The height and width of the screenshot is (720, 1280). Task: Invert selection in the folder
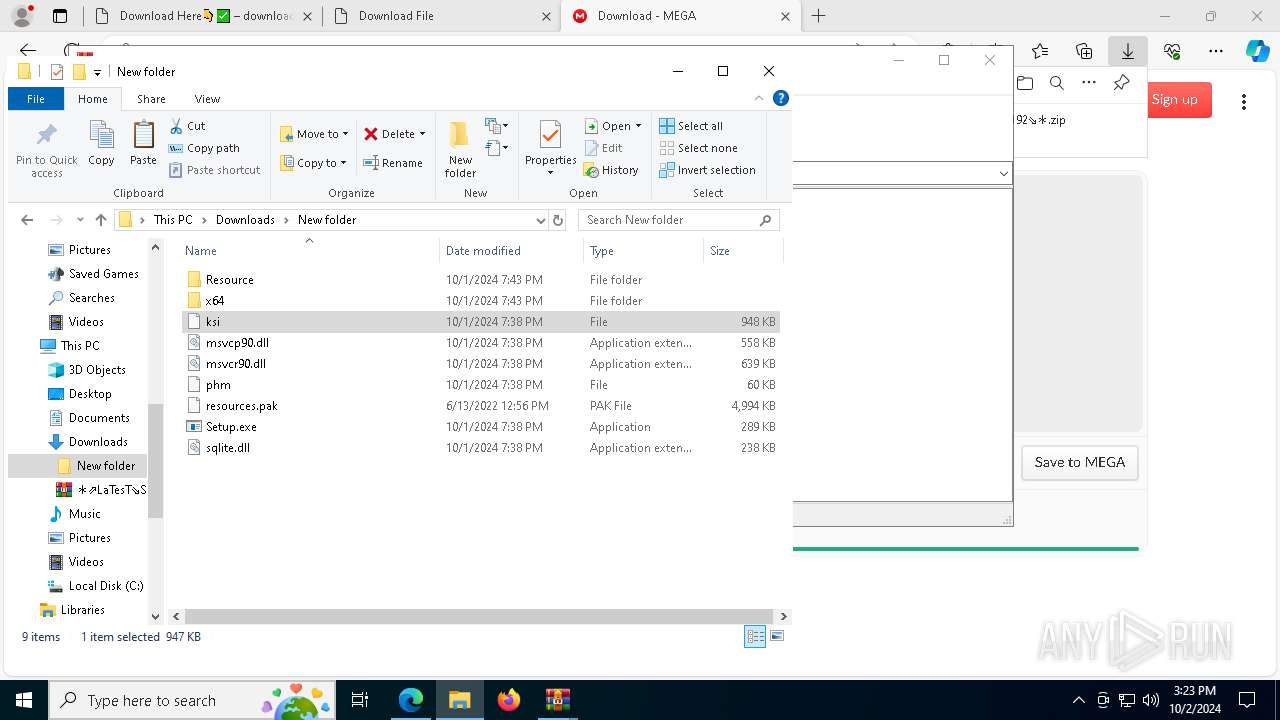pyautogui.click(x=708, y=170)
